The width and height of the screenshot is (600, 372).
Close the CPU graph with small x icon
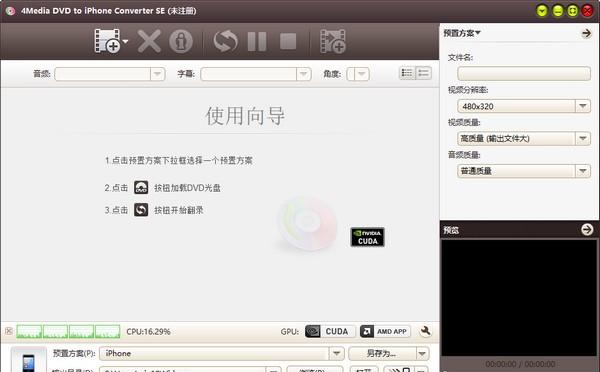pyautogui.click(x=9, y=331)
